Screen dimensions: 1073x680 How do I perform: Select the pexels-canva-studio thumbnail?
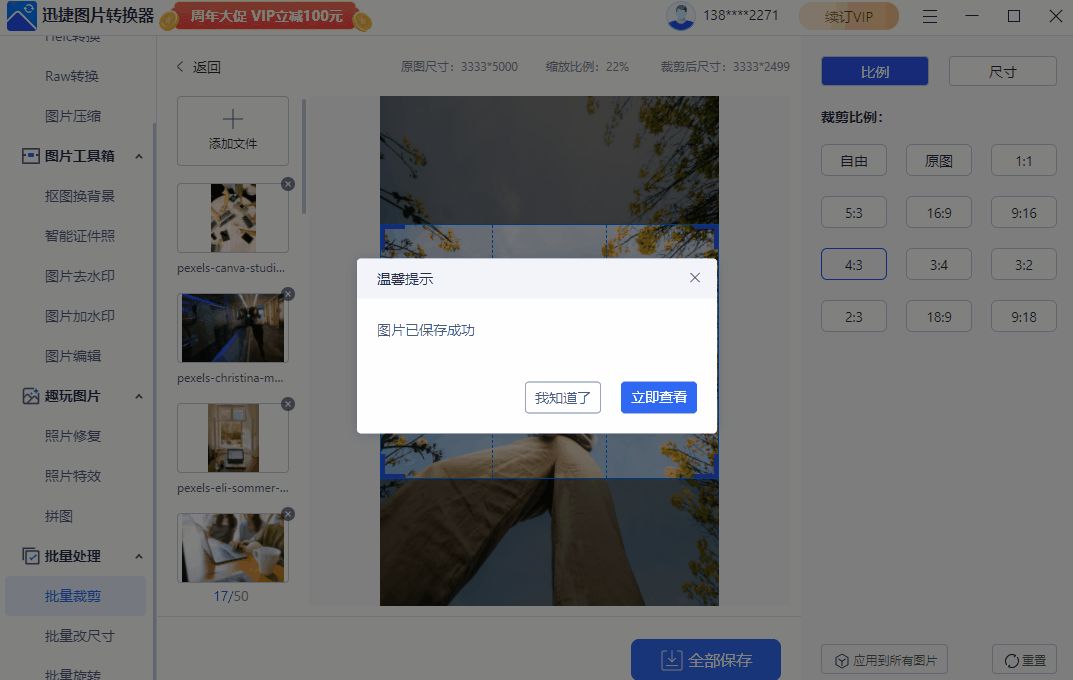pyautogui.click(x=233, y=218)
